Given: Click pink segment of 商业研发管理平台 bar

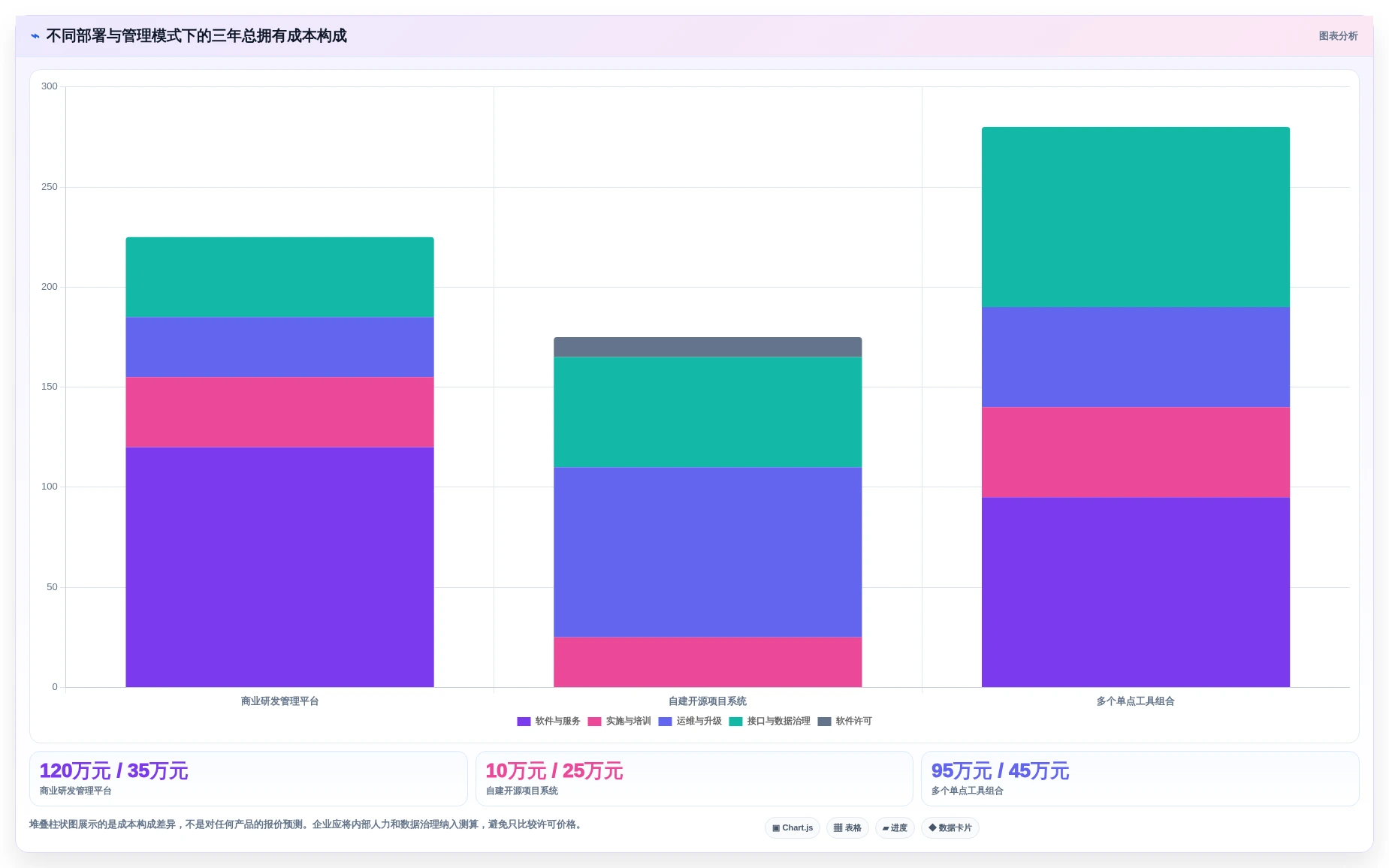Looking at the screenshot, I should 279,412.
